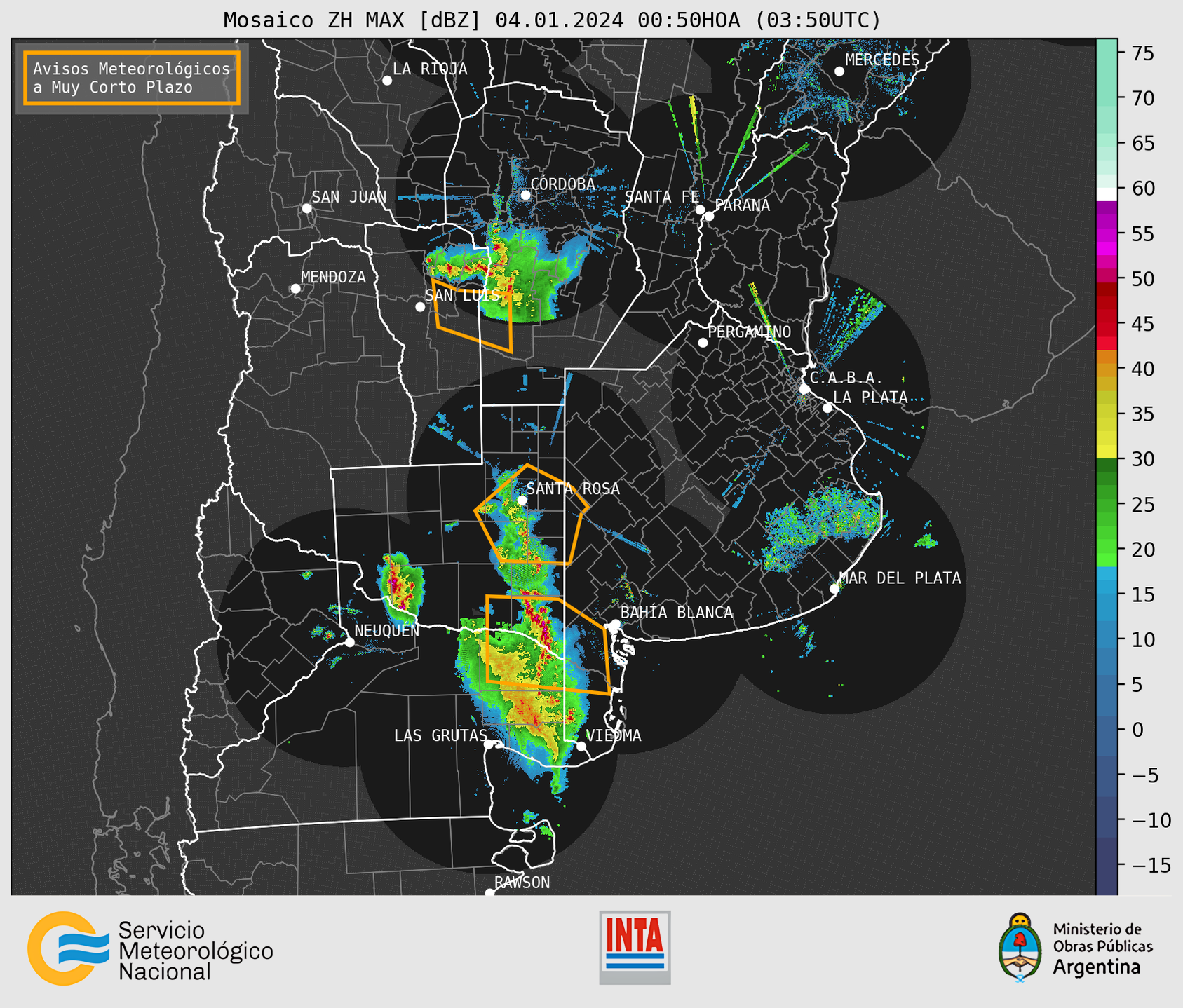Click the Santa Rosa city marker dot
This screenshot has width=1183, height=1008.
tap(522, 500)
